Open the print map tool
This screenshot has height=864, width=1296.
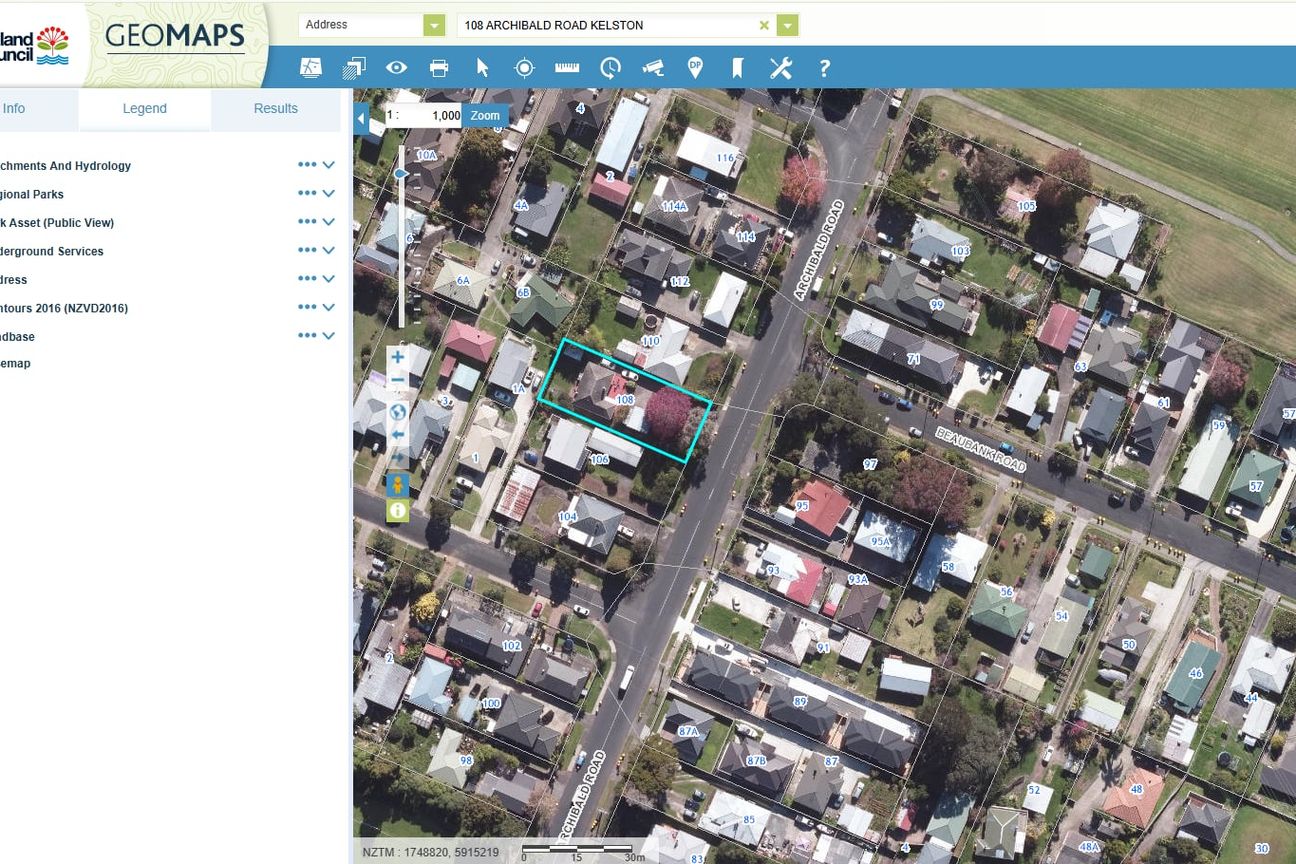pos(439,67)
